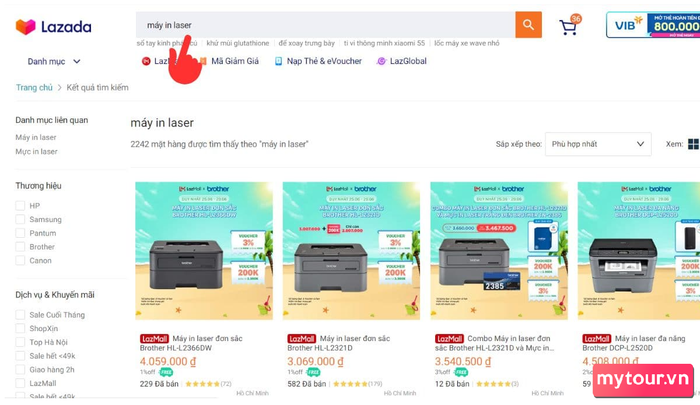Click inside the search text field
700x405 pixels.
click(x=325, y=25)
